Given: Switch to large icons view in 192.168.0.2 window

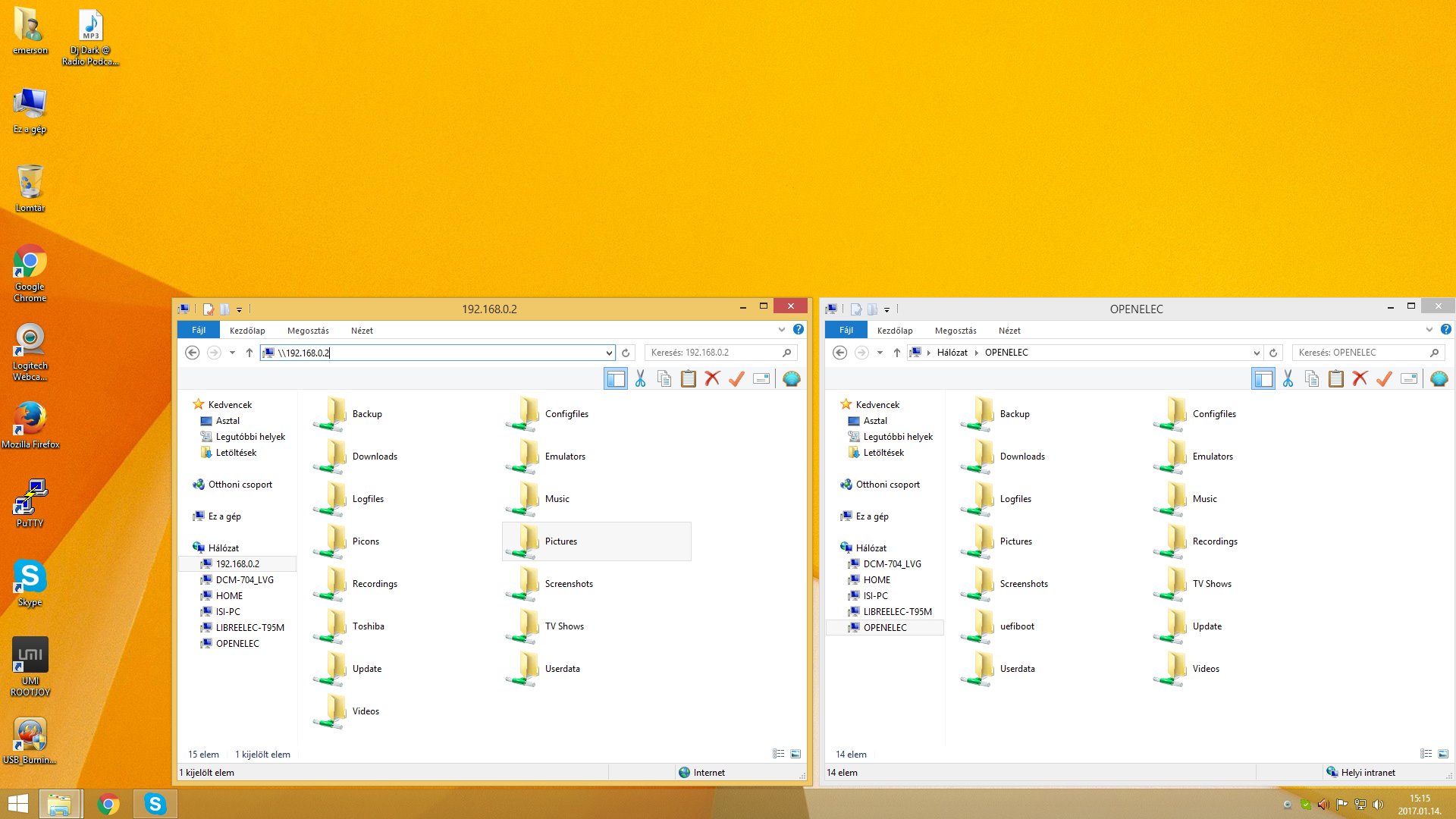Looking at the screenshot, I should 795,754.
